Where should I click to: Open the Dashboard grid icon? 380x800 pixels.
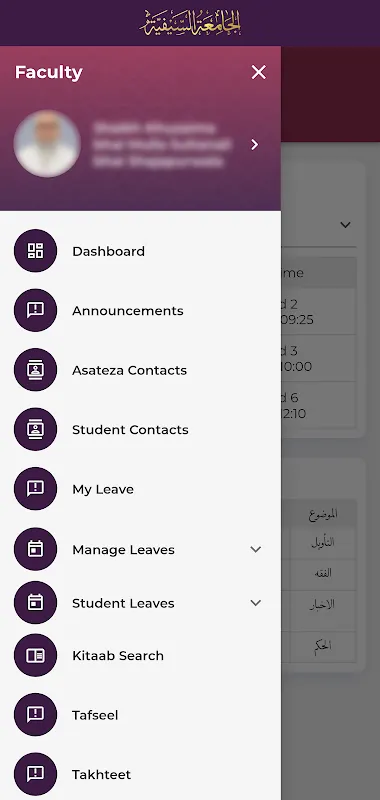(x=36, y=251)
